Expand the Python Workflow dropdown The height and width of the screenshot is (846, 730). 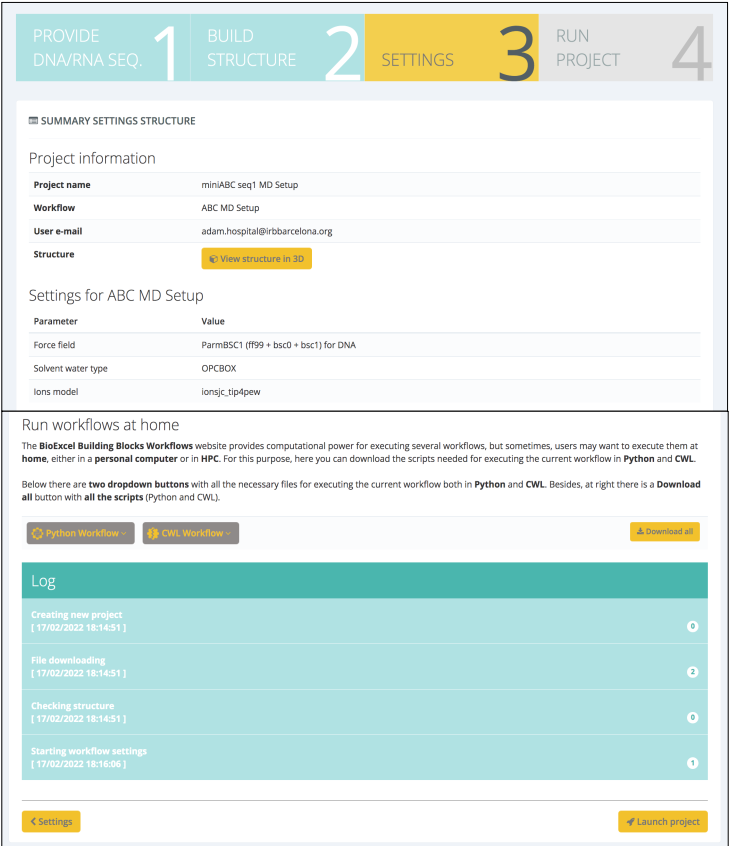tap(80, 533)
